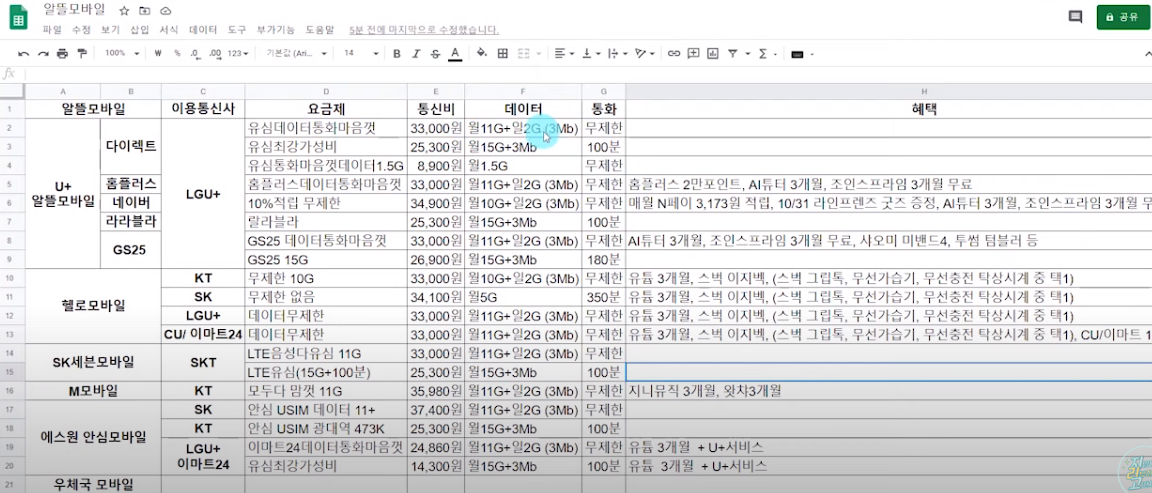Open the 123 number format dropdown

pos(237,54)
